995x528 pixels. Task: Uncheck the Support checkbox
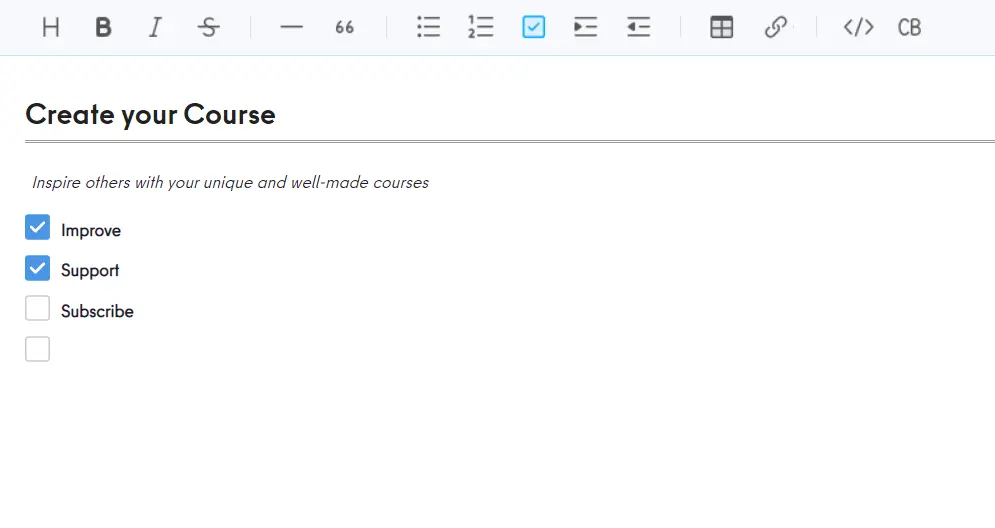tap(37, 268)
